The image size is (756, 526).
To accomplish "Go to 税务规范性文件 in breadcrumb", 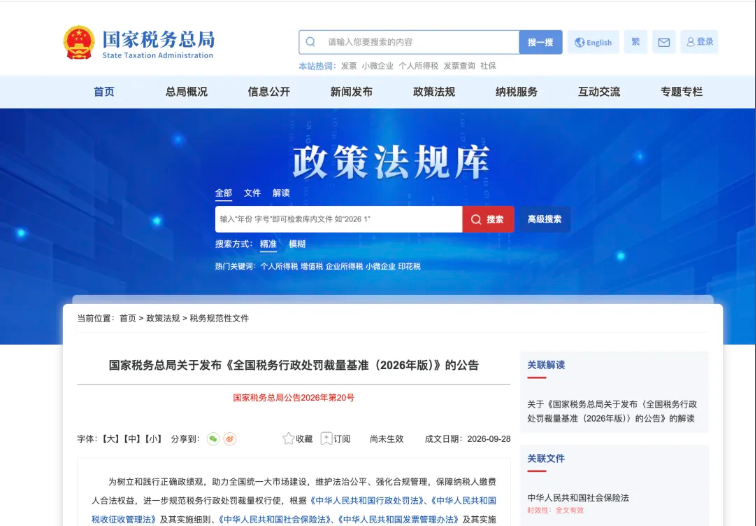I will pyautogui.click(x=219, y=318).
